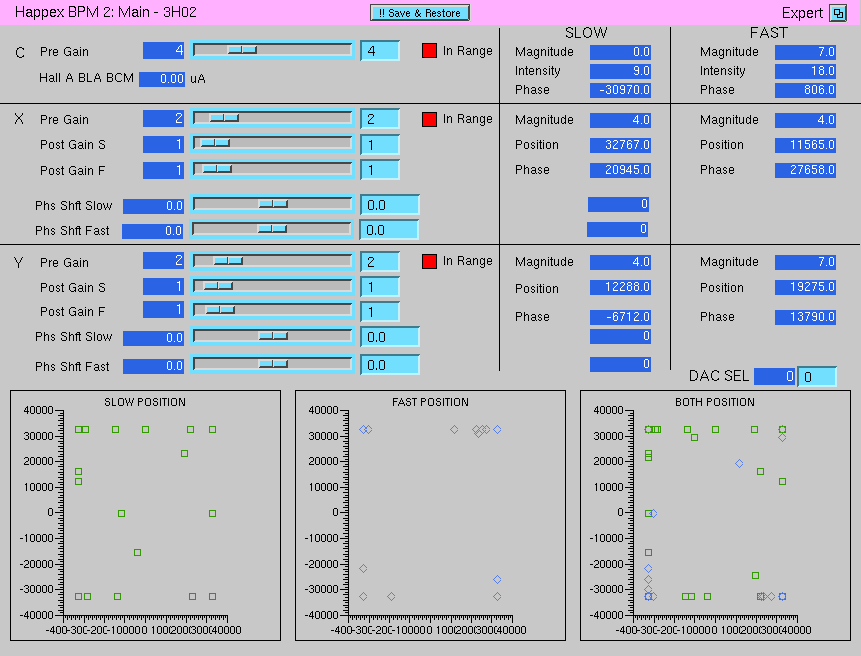The height and width of the screenshot is (656, 861).
Task: Click the DAC SEL entry field
Action: (817, 377)
